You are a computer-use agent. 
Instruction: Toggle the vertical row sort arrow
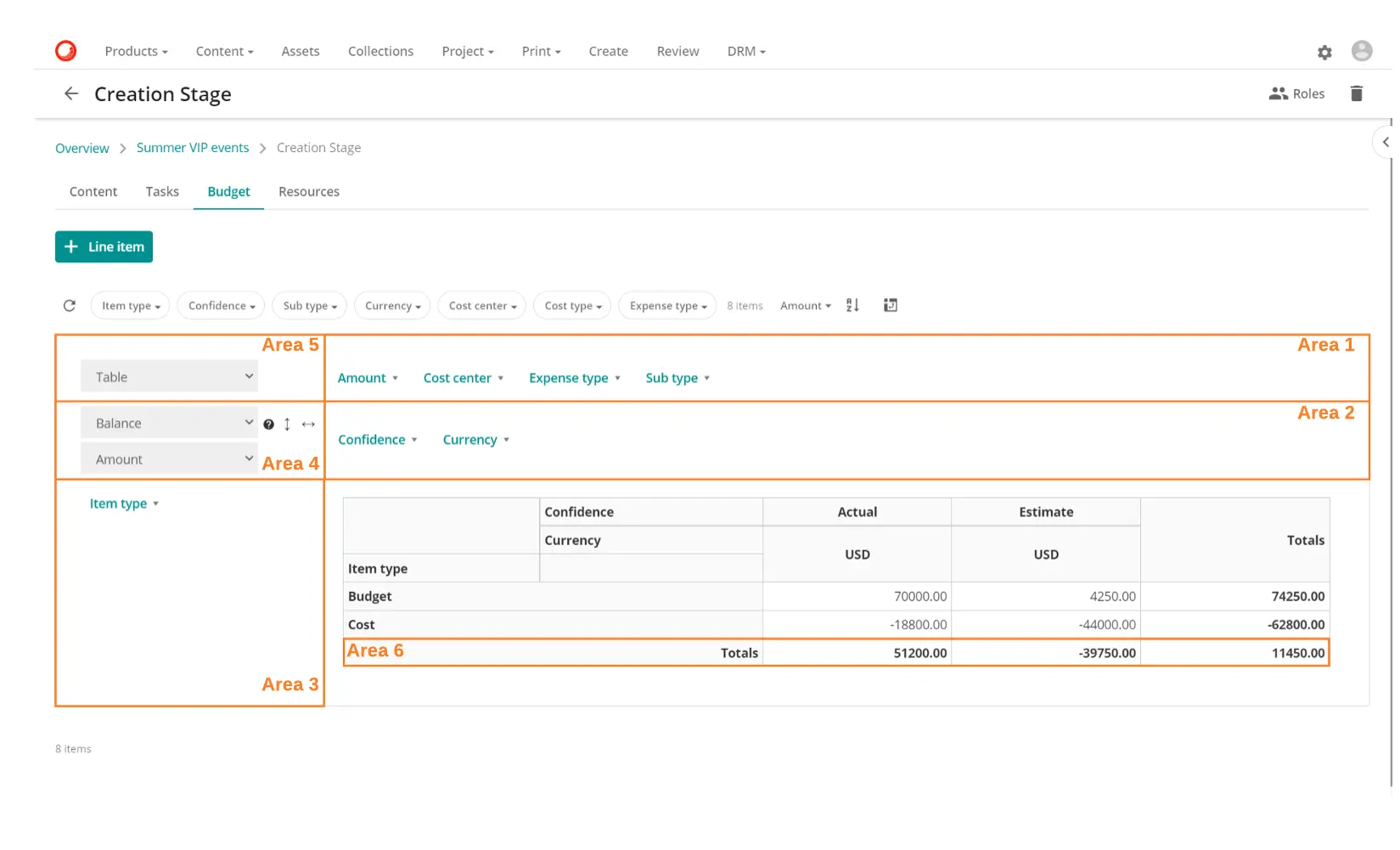click(287, 425)
